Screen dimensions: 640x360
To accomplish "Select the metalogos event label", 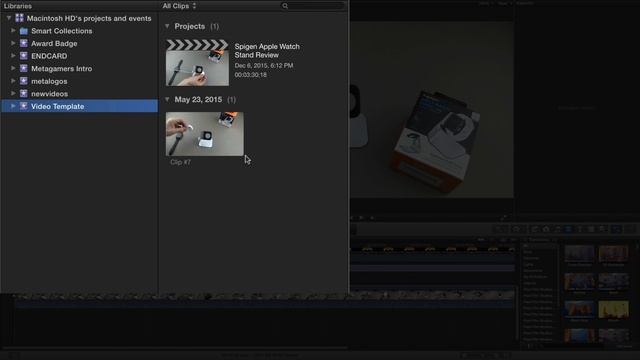I will (x=49, y=81).
